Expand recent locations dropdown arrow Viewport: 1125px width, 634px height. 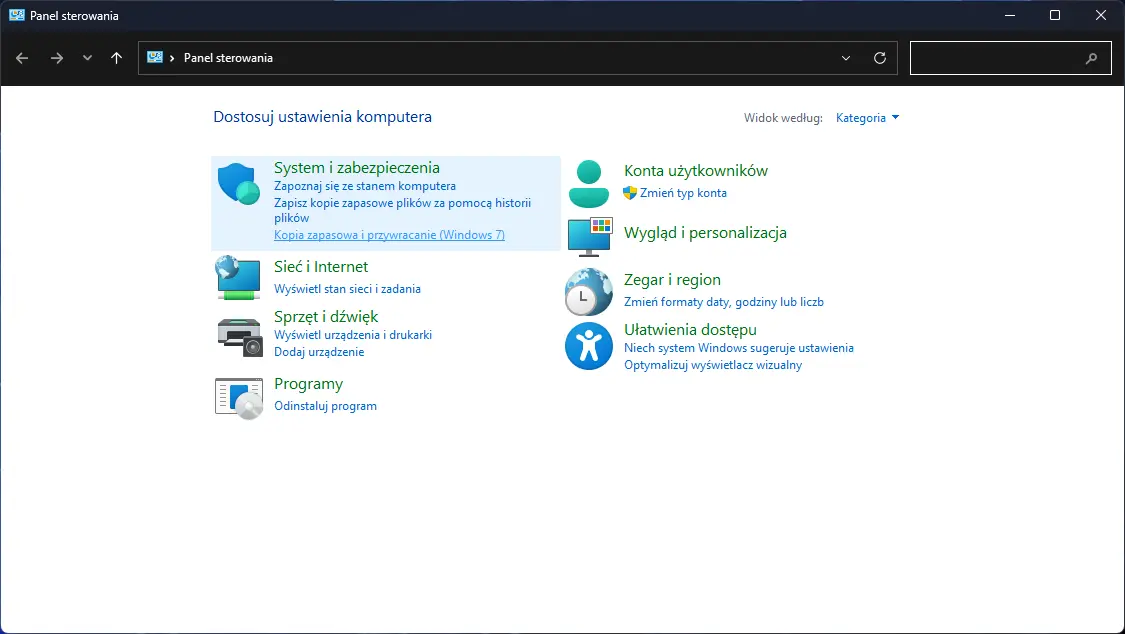coord(87,58)
